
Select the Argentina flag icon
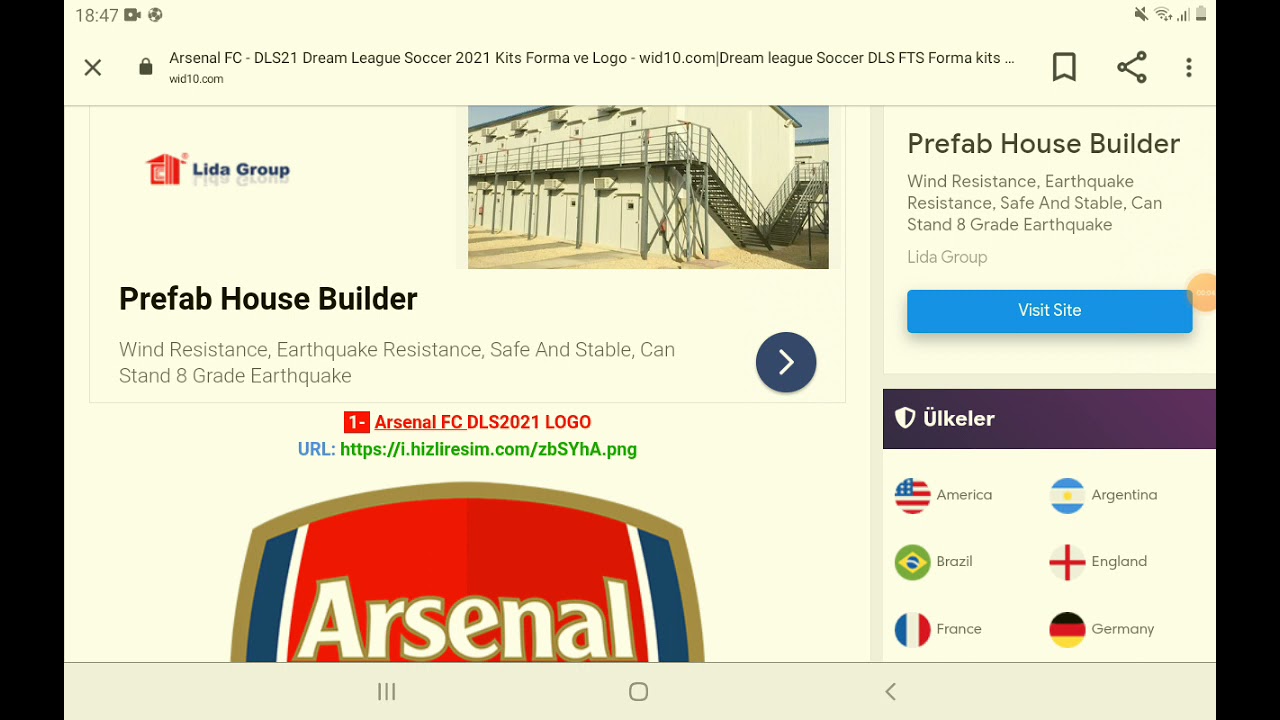(x=1067, y=495)
